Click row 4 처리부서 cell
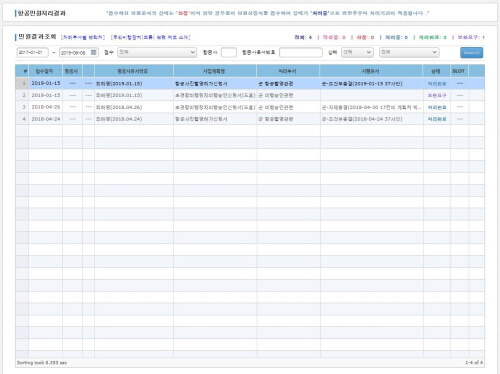Viewport: 500px width, 374px height. pos(288,119)
